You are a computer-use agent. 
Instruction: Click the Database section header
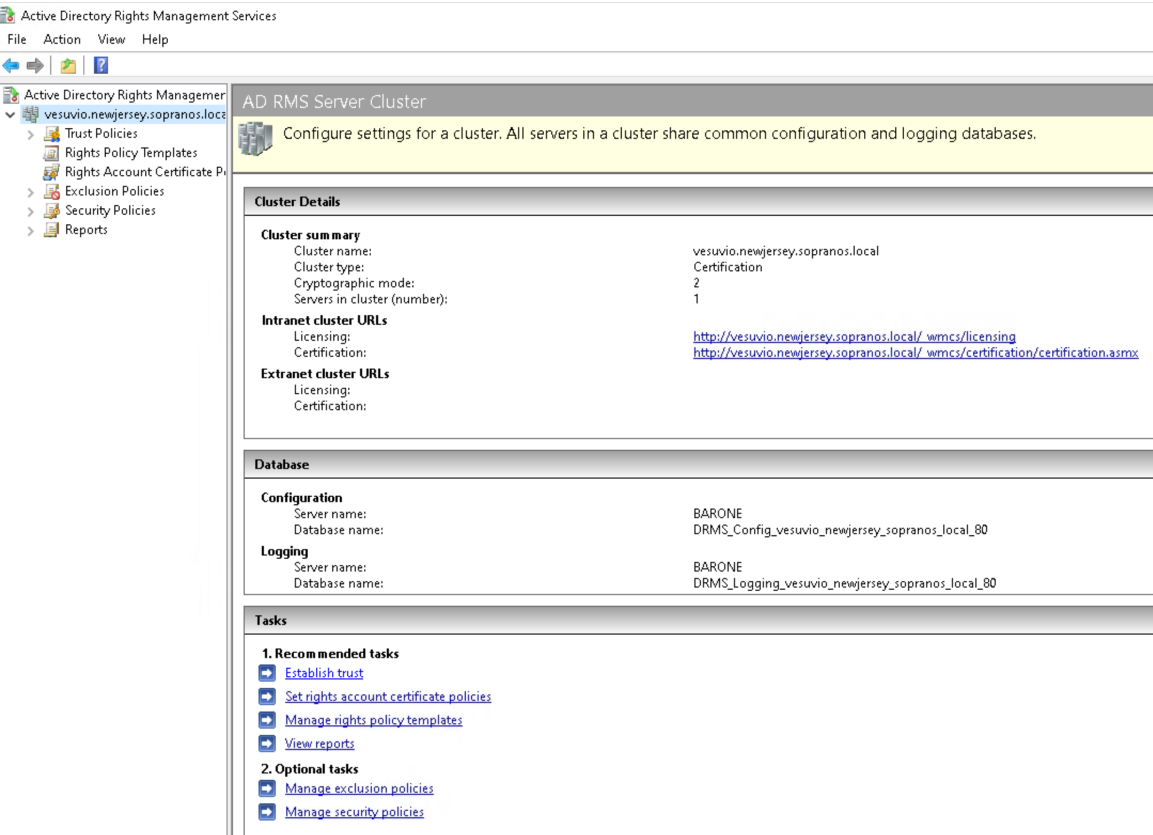pyautogui.click(x=698, y=465)
